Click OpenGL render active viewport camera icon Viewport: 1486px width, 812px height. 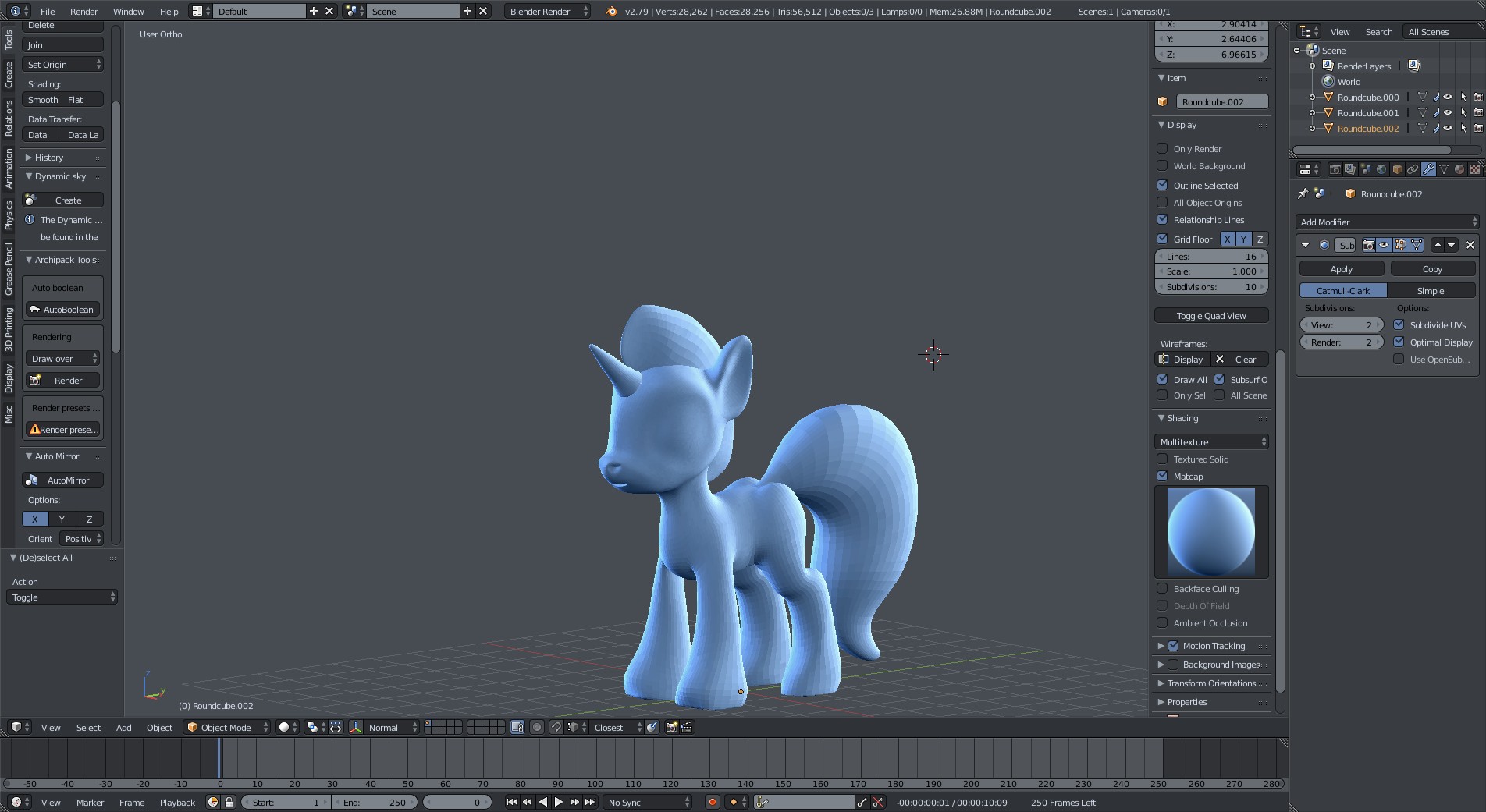(x=671, y=727)
